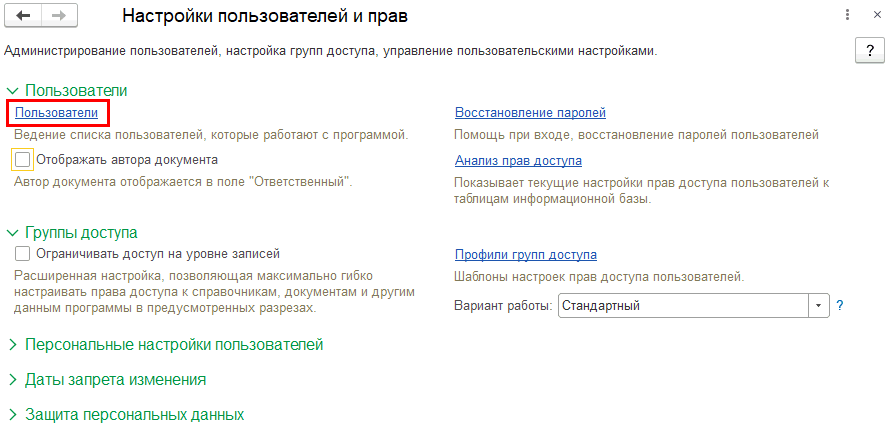Open Профили групп доступа link

click(x=526, y=255)
